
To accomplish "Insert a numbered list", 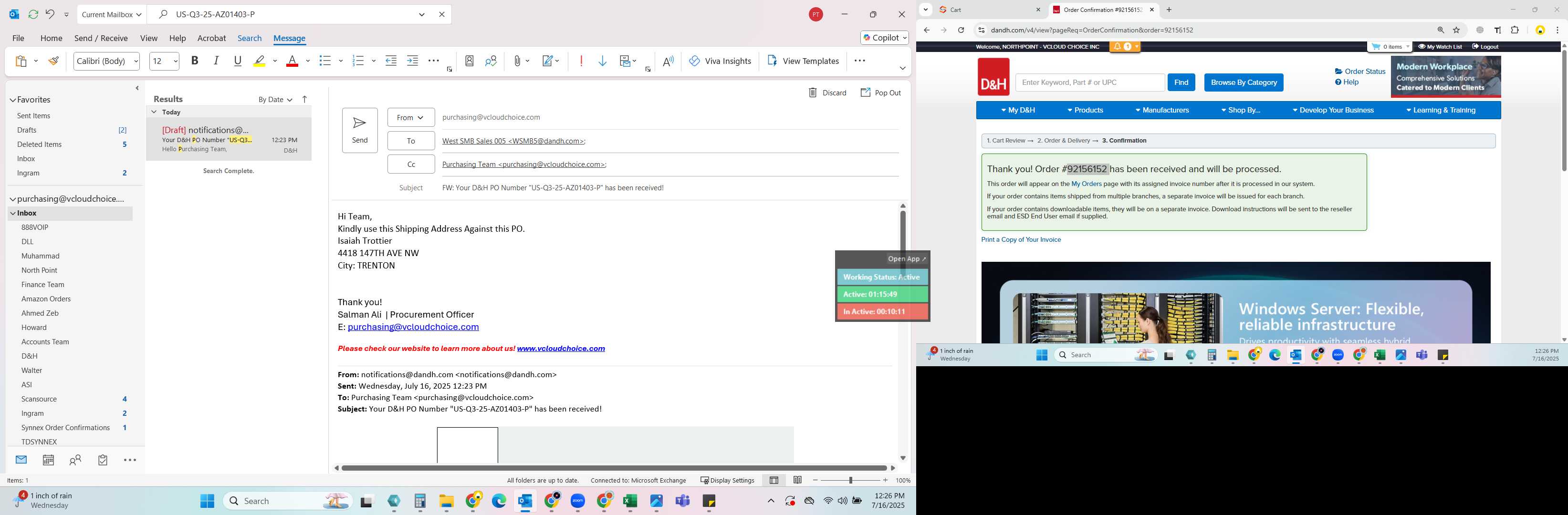I will click(x=358, y=61).
